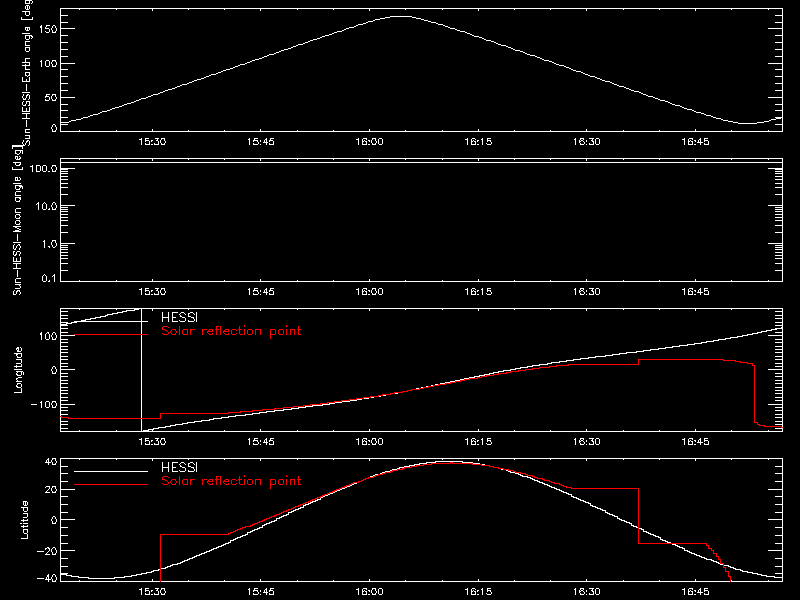Click 16:30 under the Moon angle plot

pos(587,291)
